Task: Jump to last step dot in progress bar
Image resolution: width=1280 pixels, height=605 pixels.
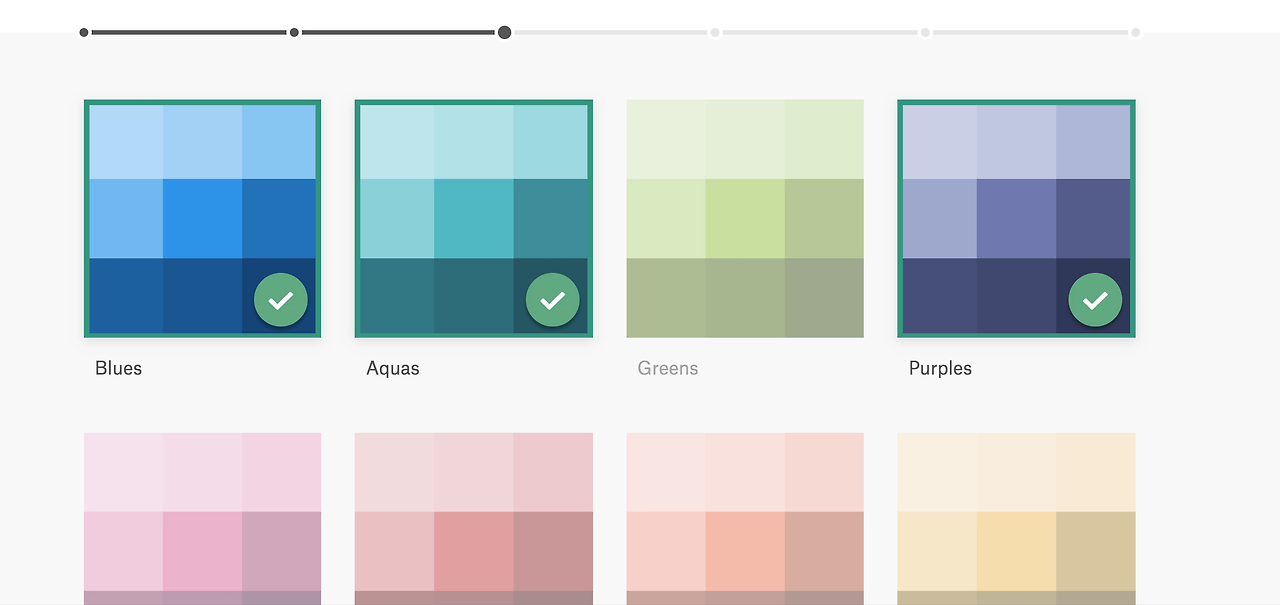Action: click(1135, 33)
